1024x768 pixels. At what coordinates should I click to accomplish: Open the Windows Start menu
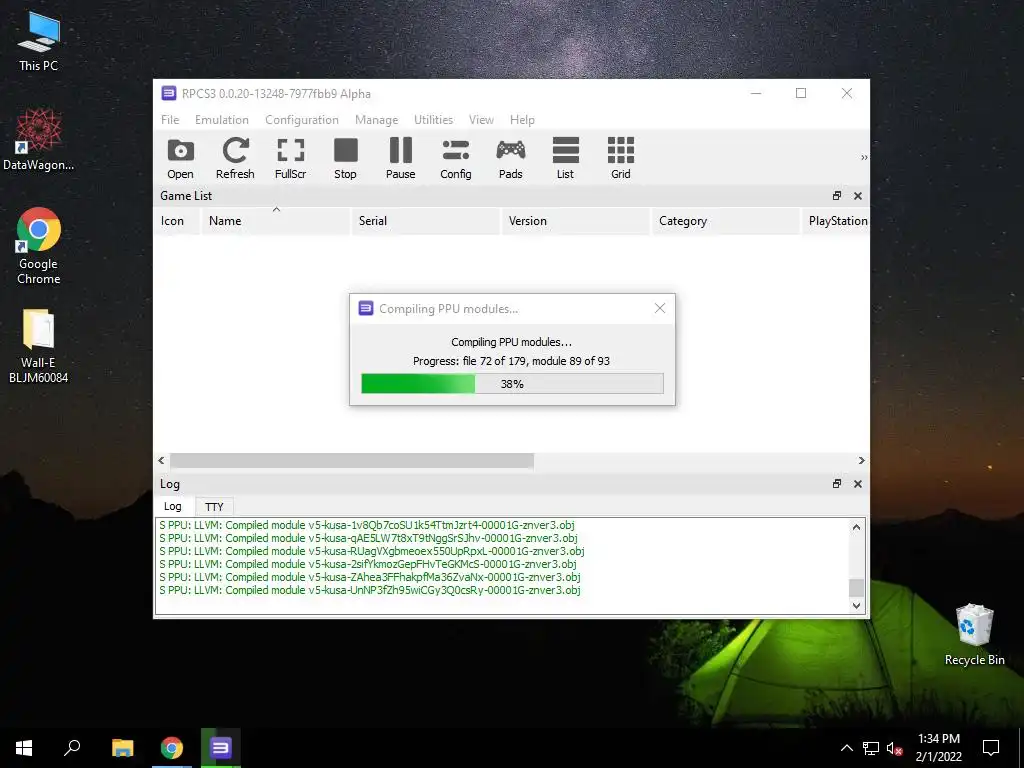24,748
